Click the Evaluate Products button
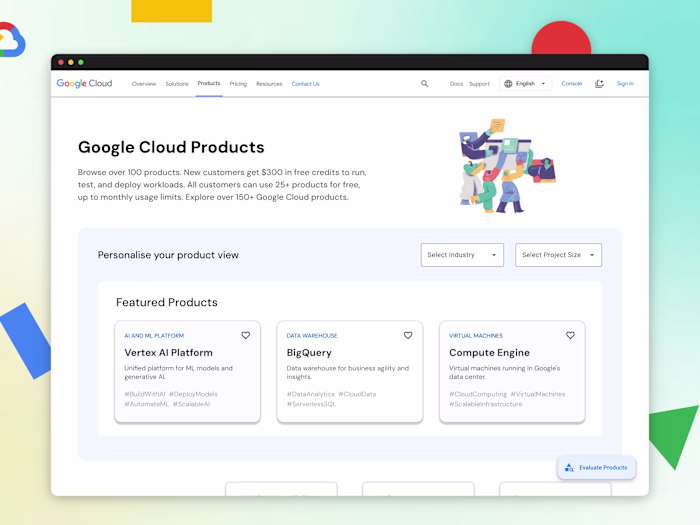 [596, 467]
